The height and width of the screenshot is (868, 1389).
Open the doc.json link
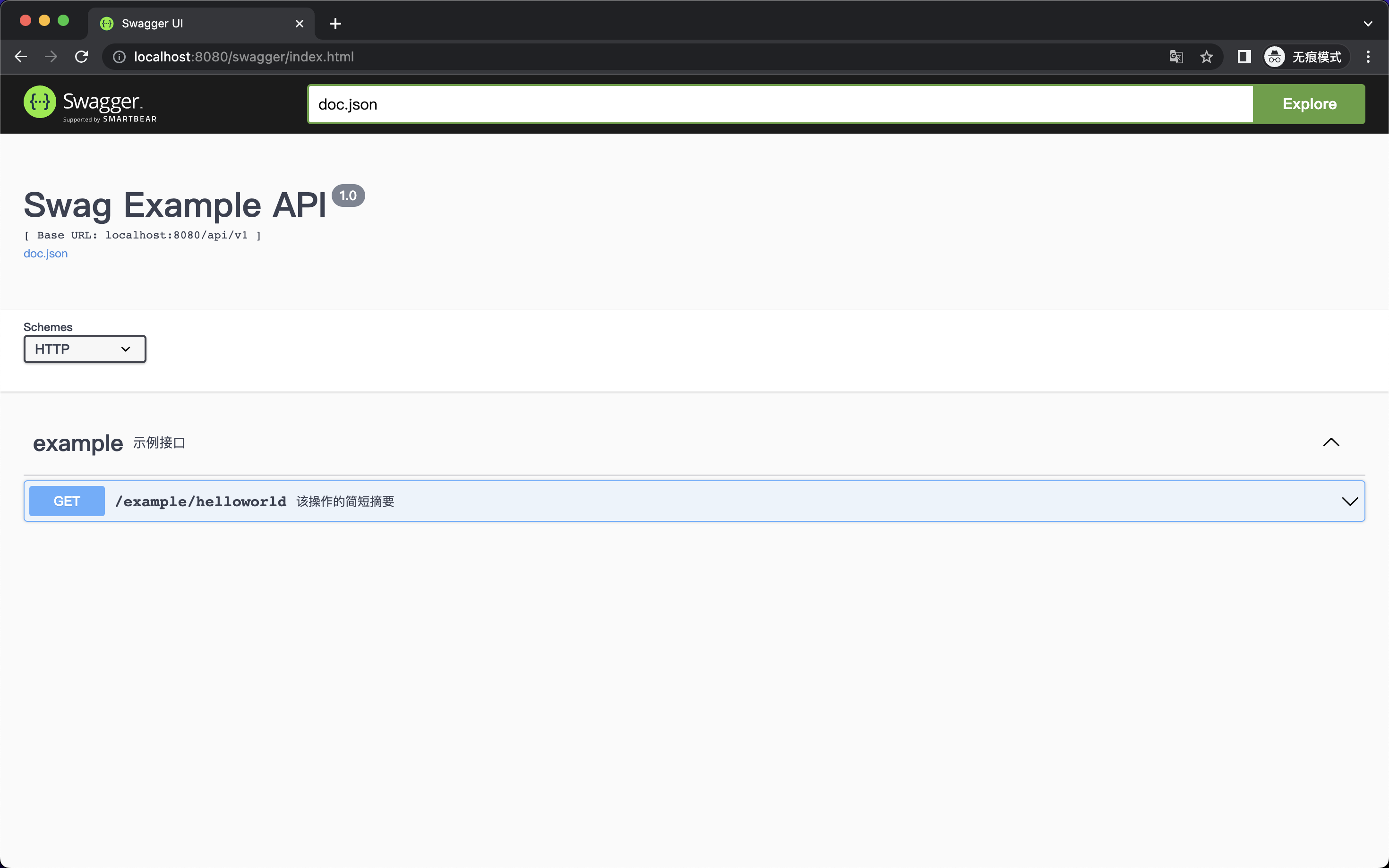(x=45, y=253)
